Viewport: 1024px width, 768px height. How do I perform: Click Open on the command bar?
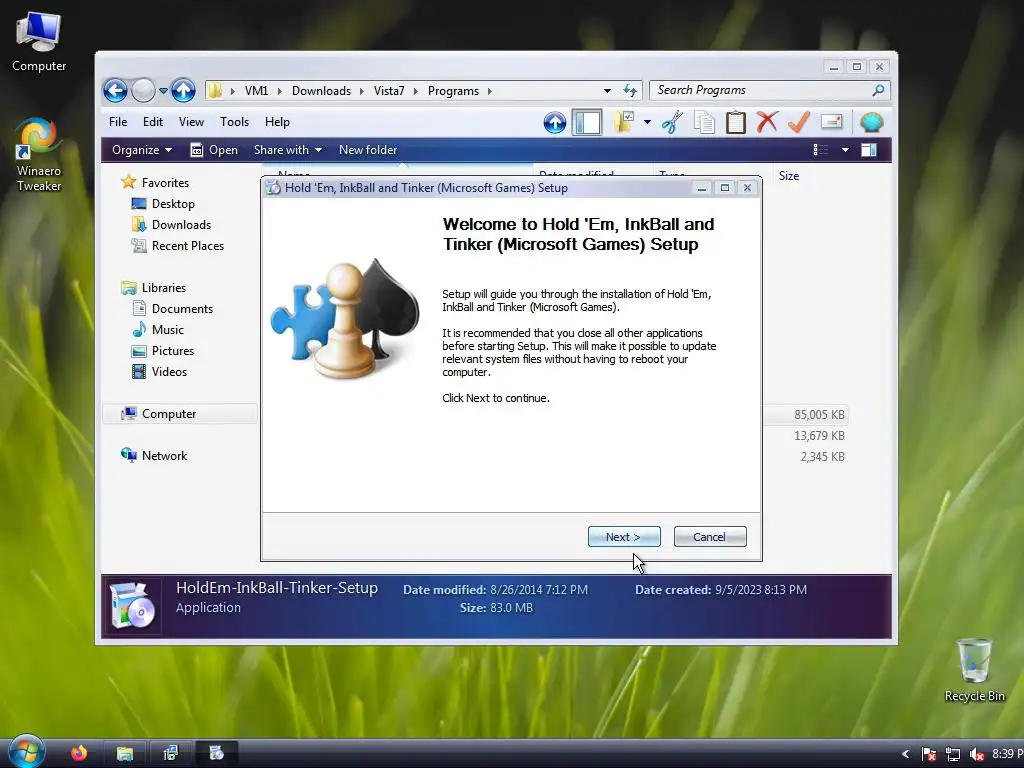[x=214, y=150]
